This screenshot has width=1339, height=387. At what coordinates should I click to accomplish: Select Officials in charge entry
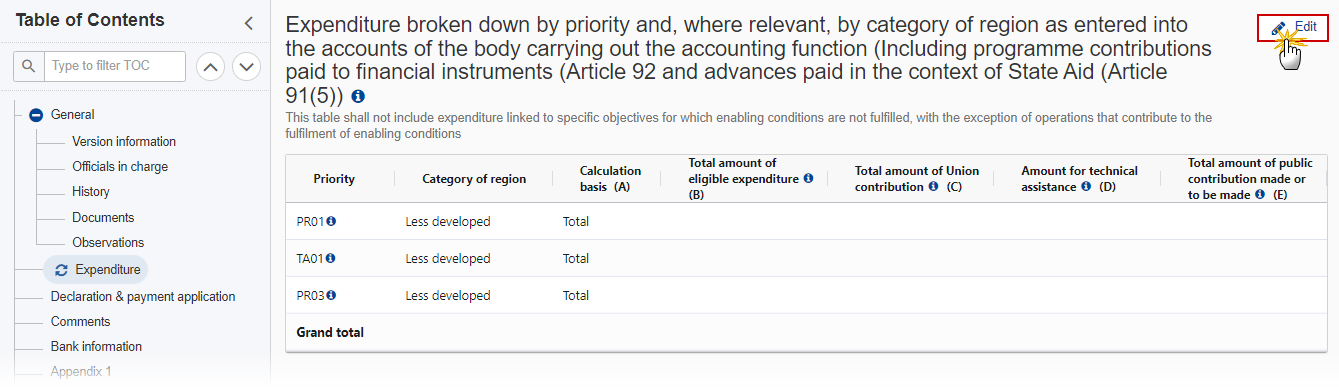(x=120, y=167)
